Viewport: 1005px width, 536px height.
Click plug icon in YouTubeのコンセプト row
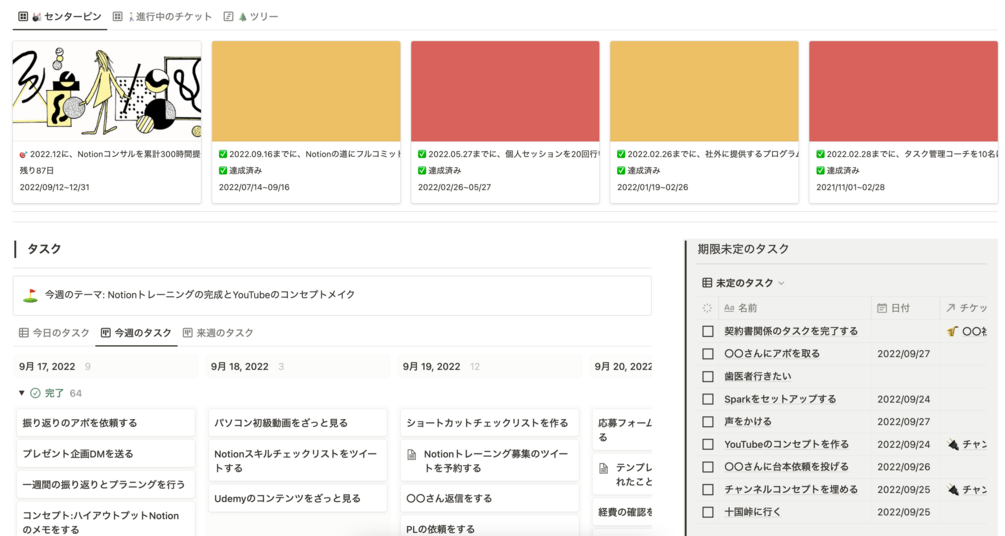pos(952,444)
